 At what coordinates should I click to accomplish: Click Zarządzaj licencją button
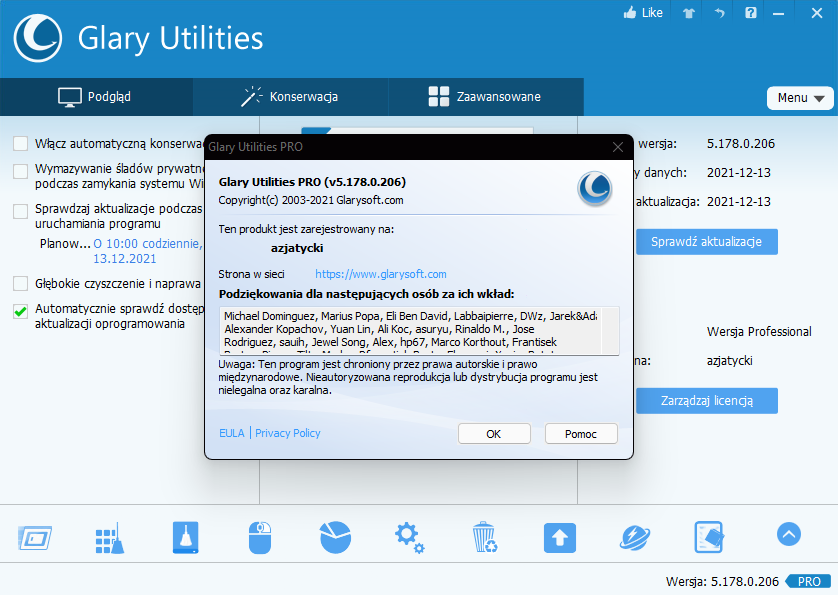click(707, 400)
